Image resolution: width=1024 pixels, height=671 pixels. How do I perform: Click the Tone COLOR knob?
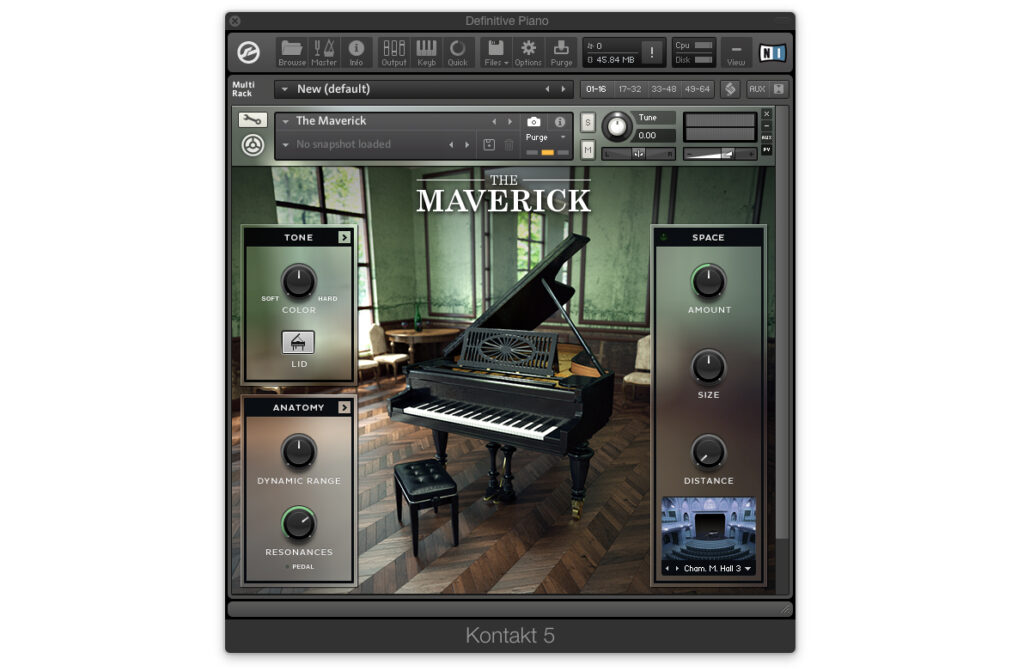click(x=298, y=281)
